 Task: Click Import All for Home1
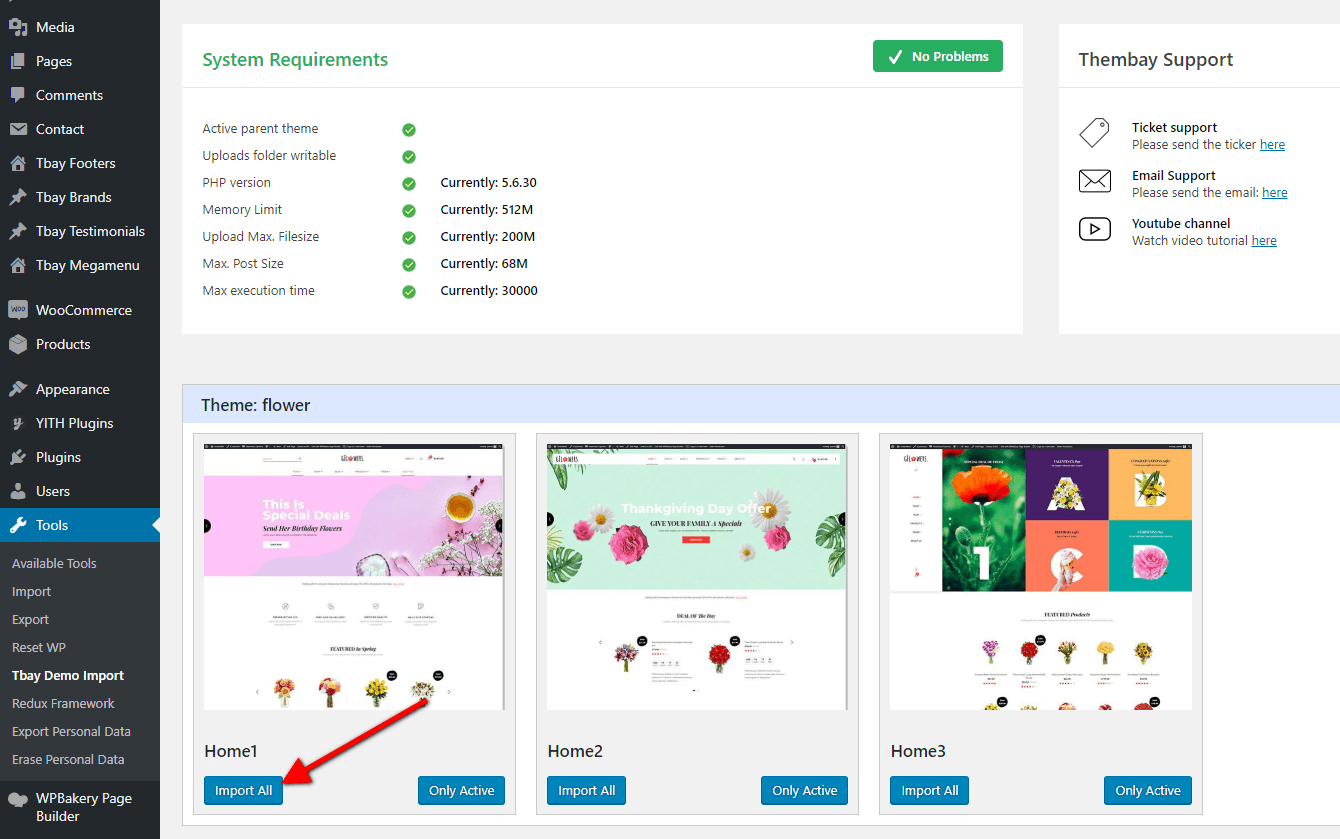[243, 790]
